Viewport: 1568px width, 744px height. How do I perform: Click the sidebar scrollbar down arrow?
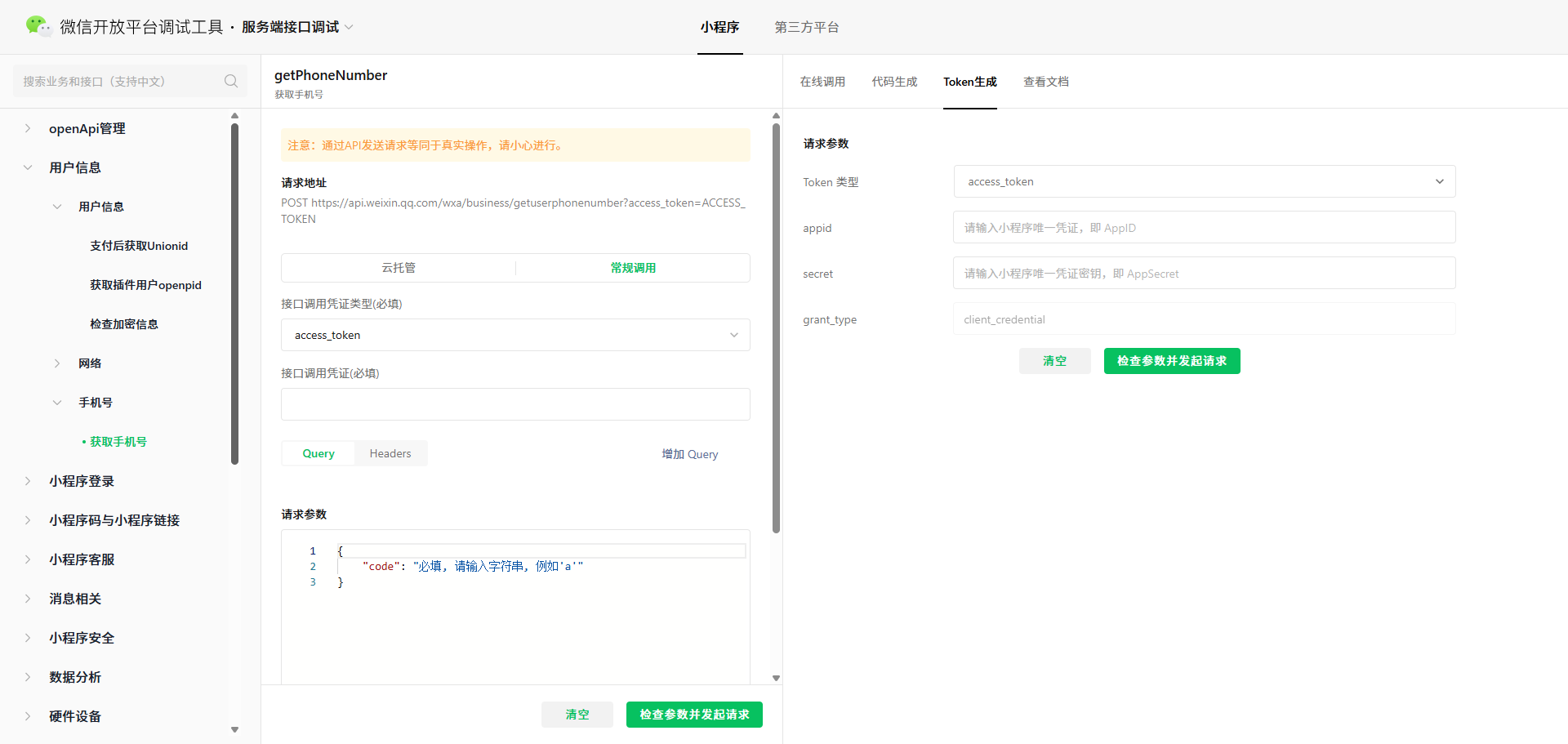[234, 730]
